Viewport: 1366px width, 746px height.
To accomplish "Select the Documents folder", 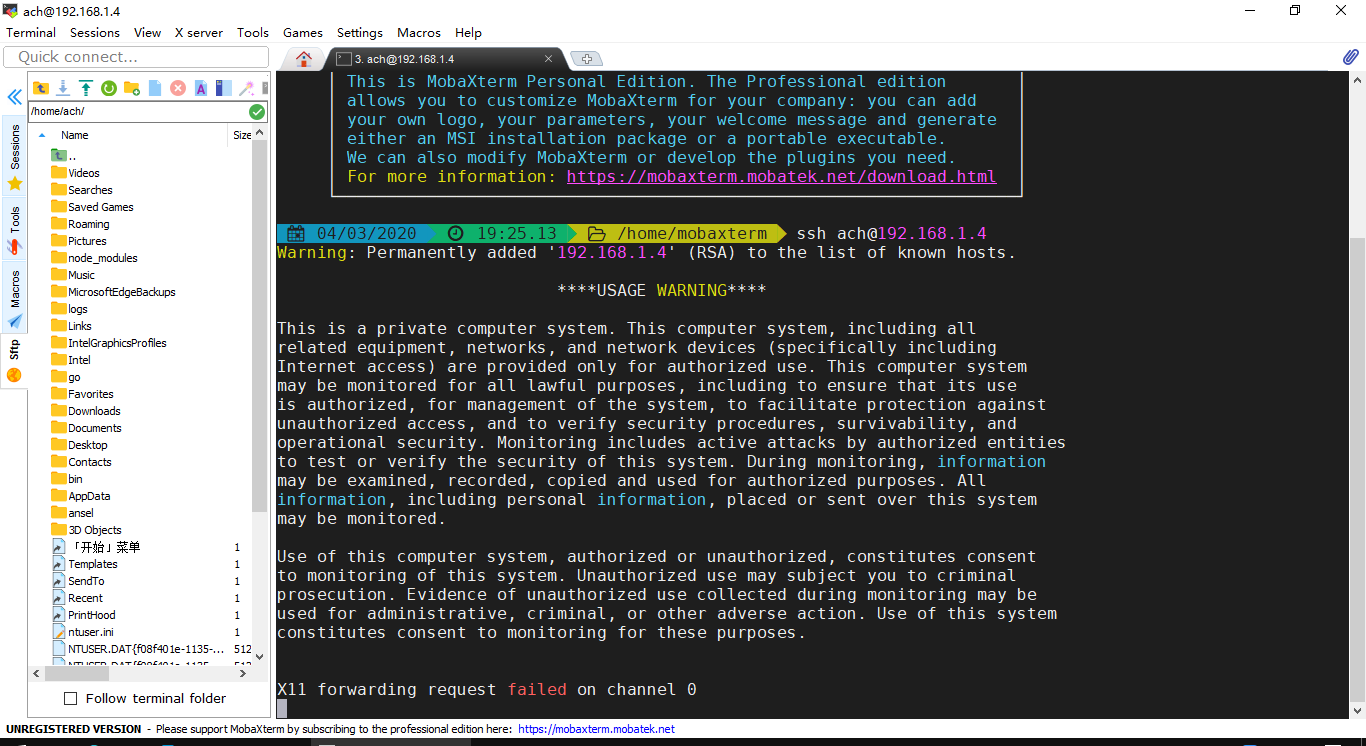I will (x=87, y=428).
